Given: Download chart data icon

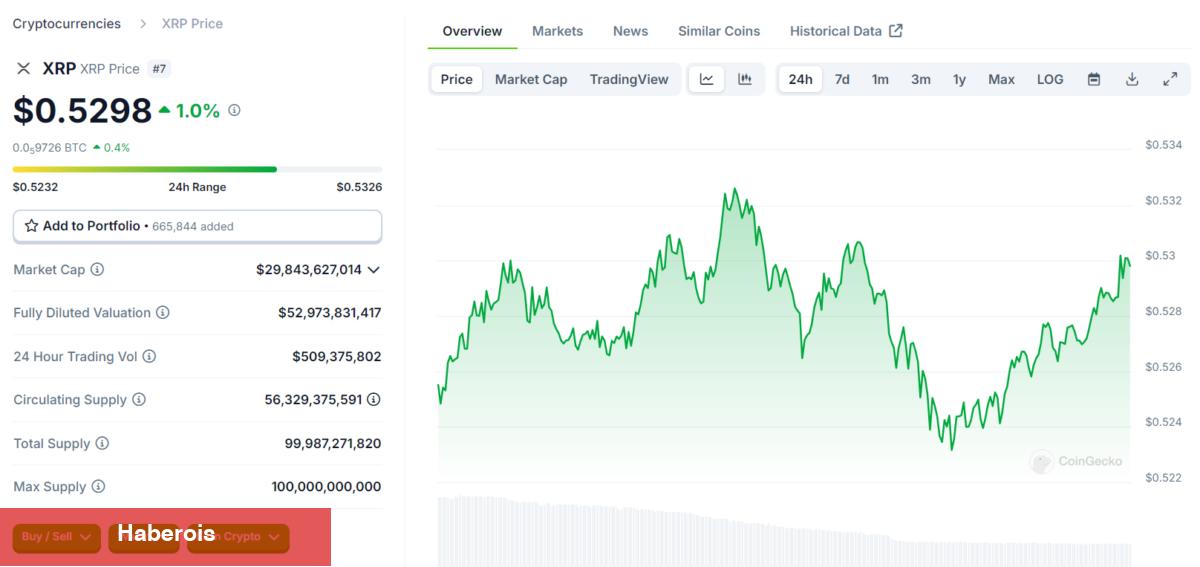Looking at the screenshot, I should [x=1132, y=79].
